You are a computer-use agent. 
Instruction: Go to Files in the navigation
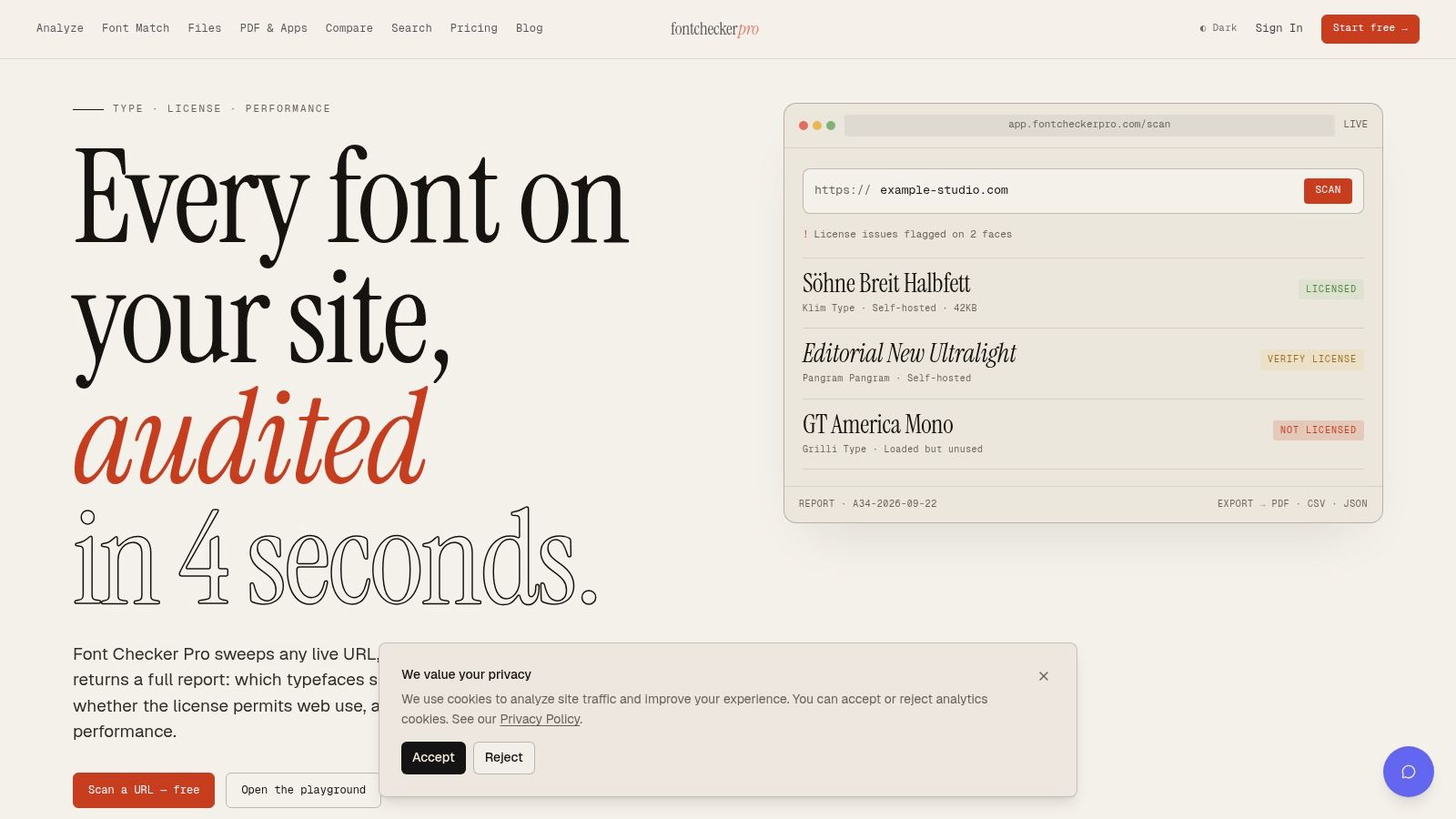pyautogui.click(x=205, y=28)
